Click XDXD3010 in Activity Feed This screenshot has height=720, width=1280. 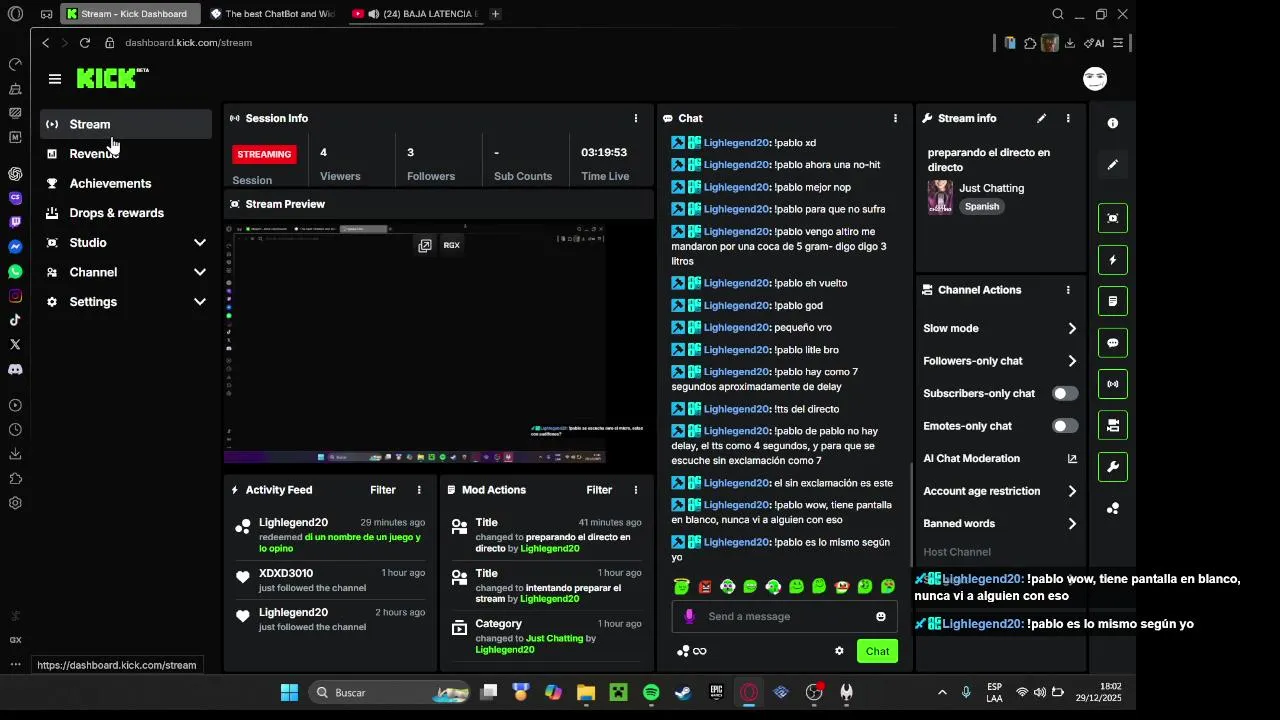[286, 574]
